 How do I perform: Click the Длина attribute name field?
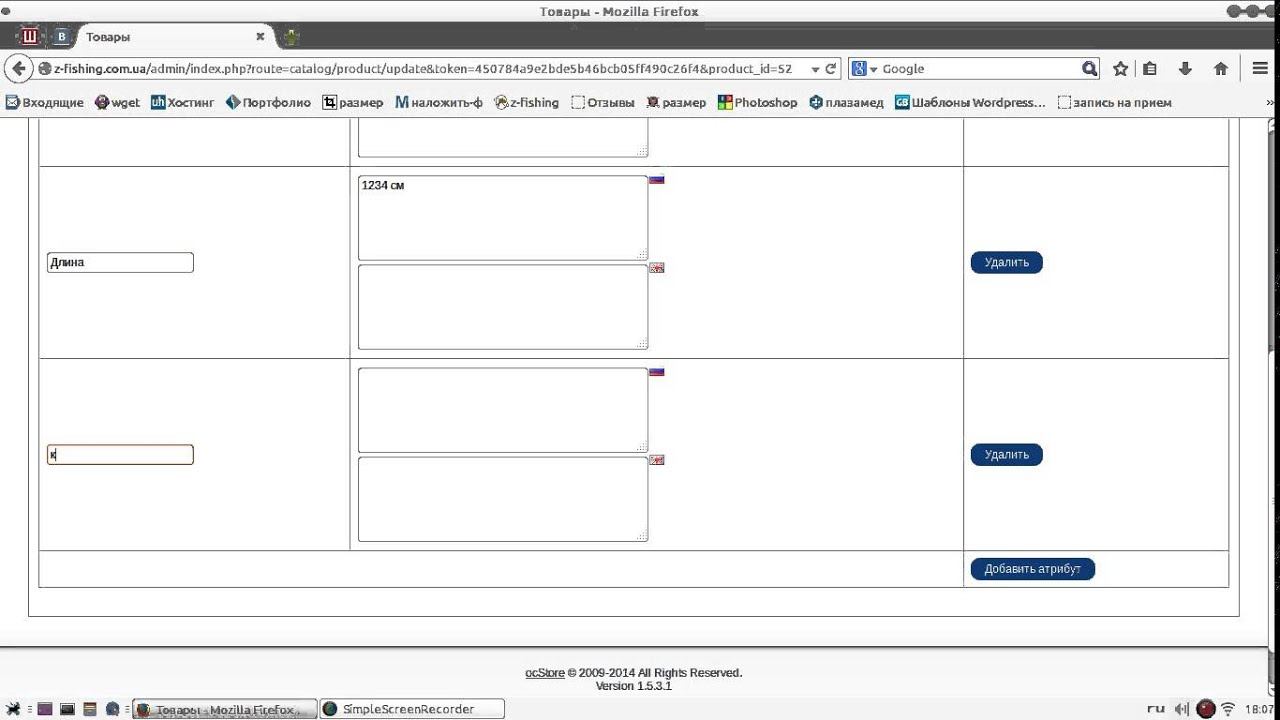pyautogui.click(x=120, y=262)
